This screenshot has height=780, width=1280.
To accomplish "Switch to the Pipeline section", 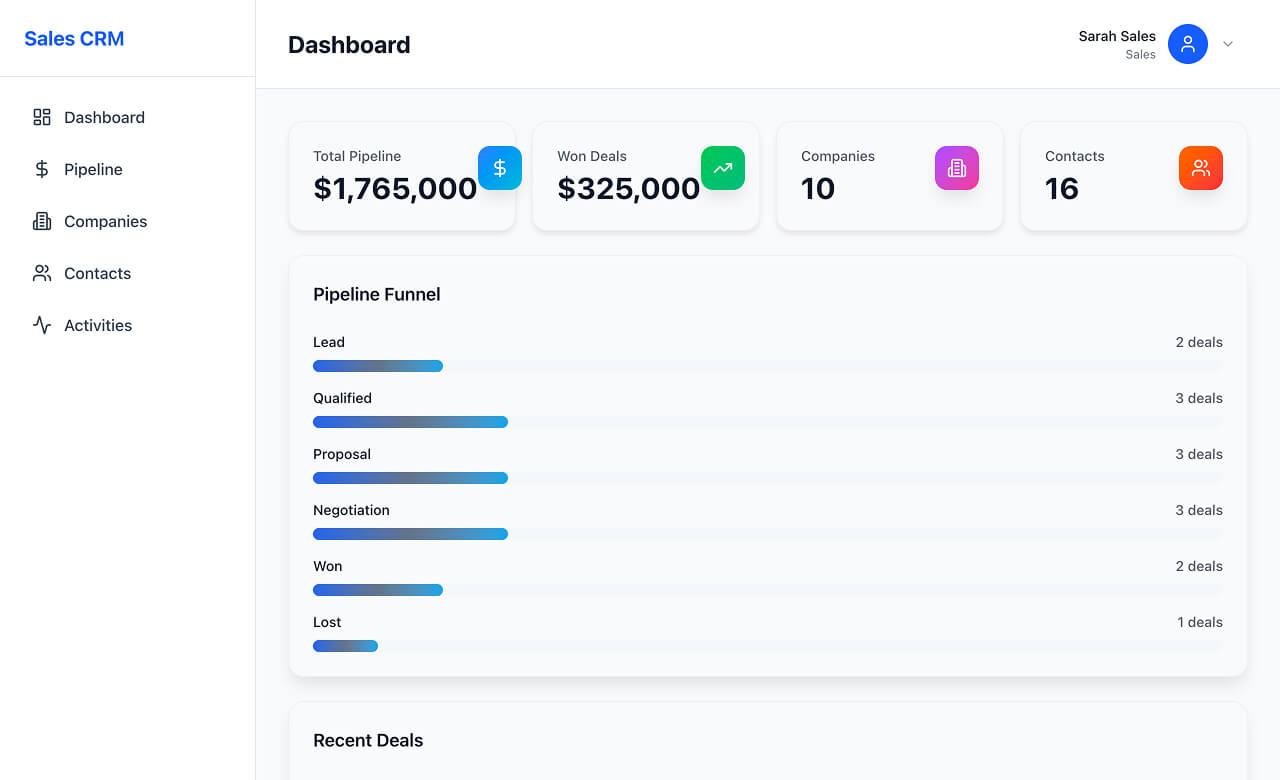I will point(92,169).
